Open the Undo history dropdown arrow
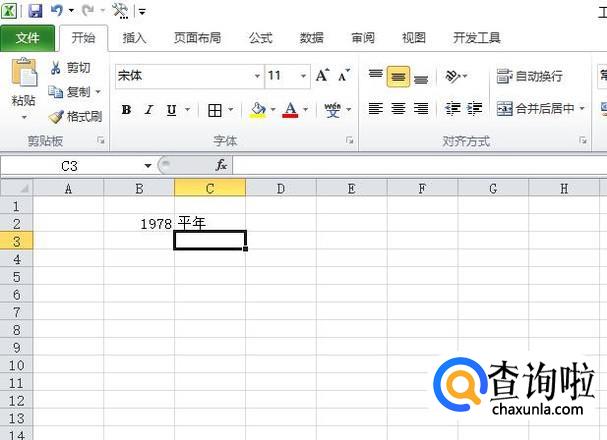Screen dimensions: 607x440 click(x=71, y=10)
